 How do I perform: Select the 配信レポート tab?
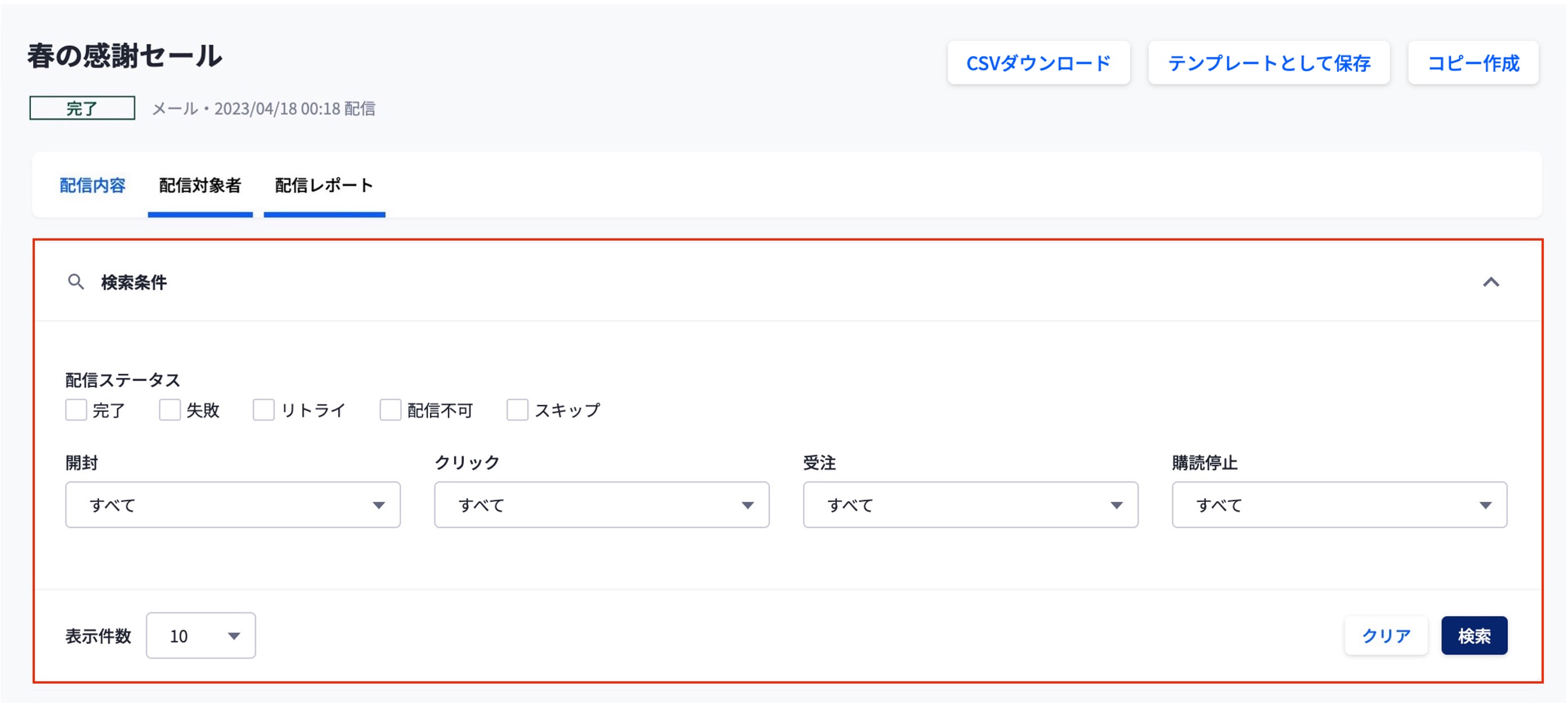click(x=324, y=186)
